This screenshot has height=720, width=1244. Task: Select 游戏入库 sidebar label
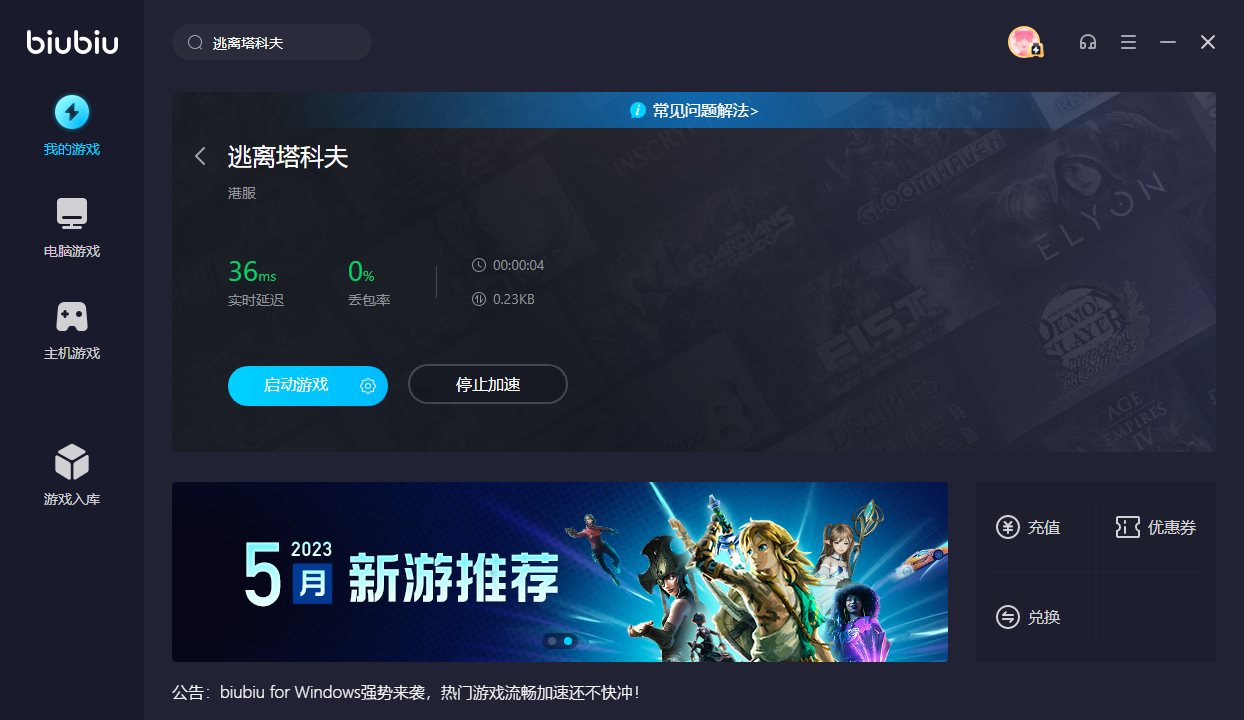click(x=72, y=500)
